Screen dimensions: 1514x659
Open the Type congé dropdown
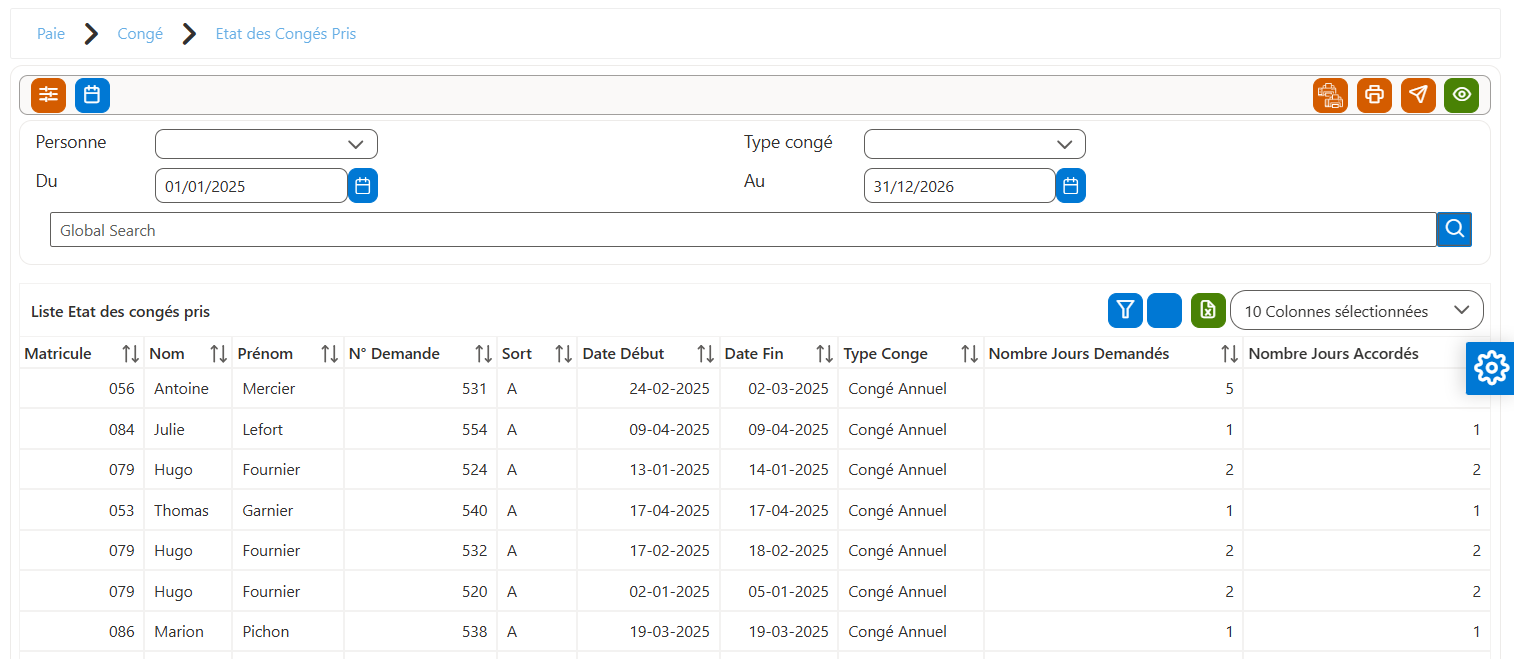[x=974, y=144]
